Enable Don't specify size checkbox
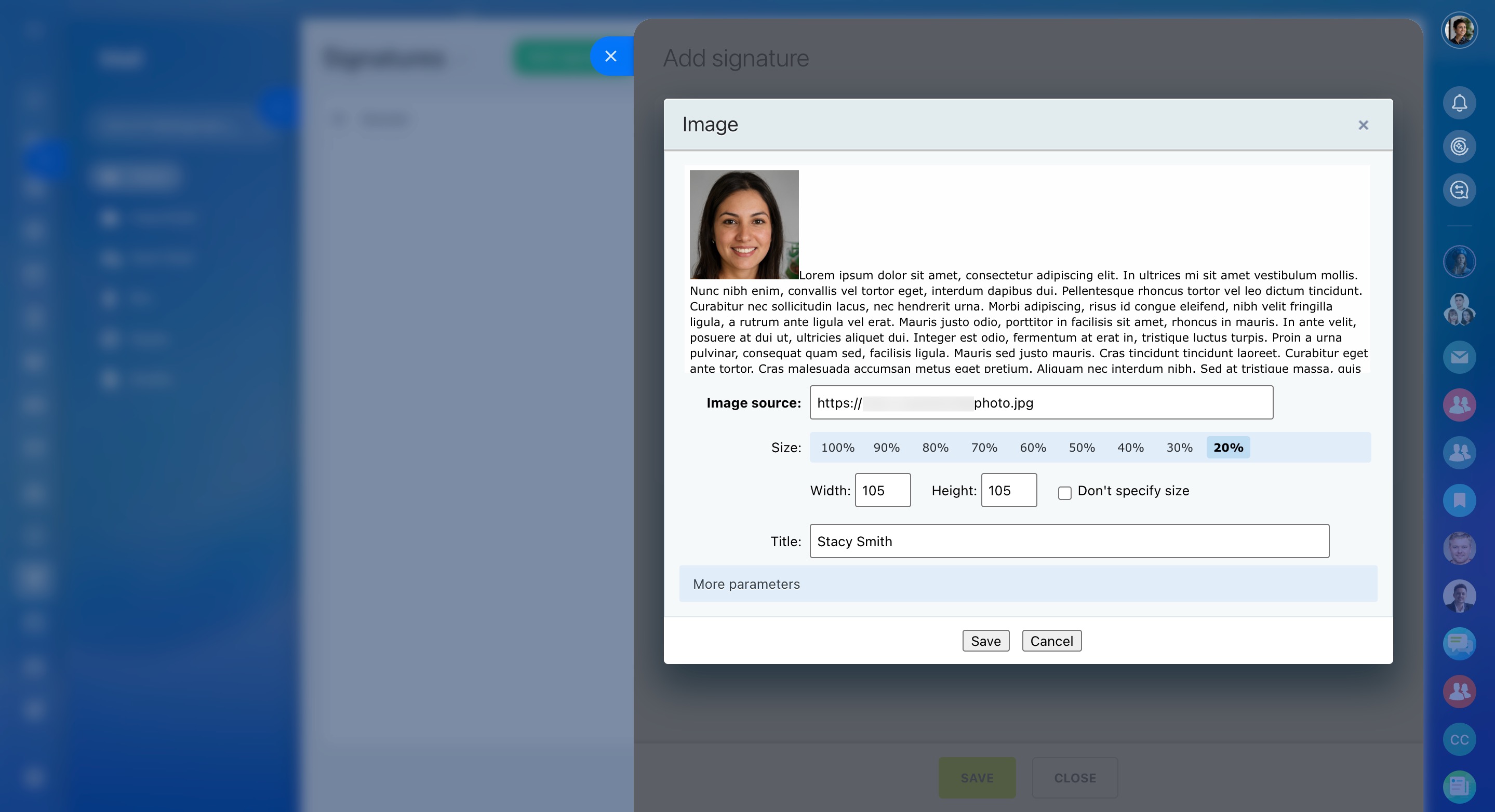Image resolution: width=1495 pixels, height=812 pixels. 1064,493
